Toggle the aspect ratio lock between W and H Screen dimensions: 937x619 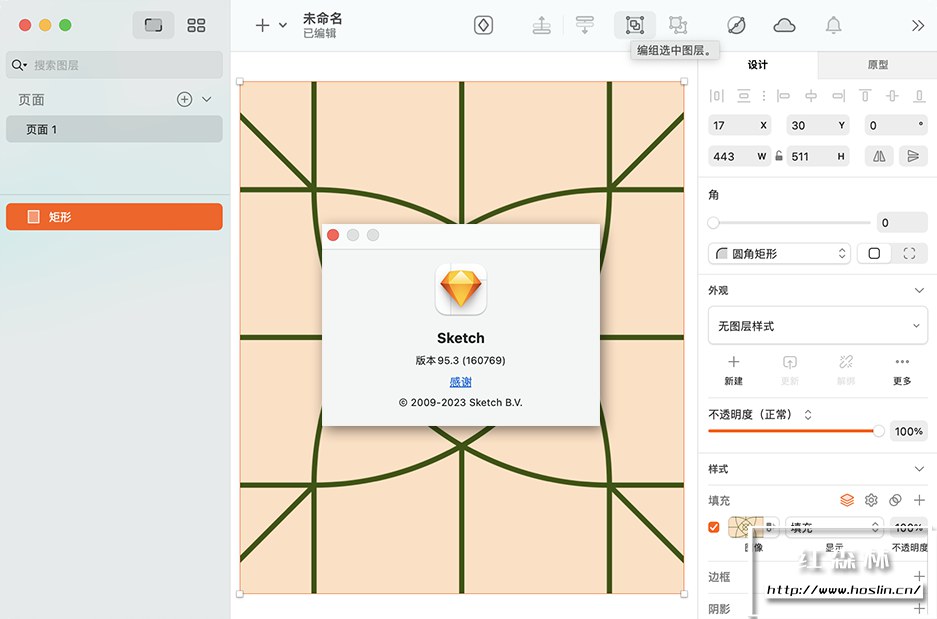click(x=779, y=156)
